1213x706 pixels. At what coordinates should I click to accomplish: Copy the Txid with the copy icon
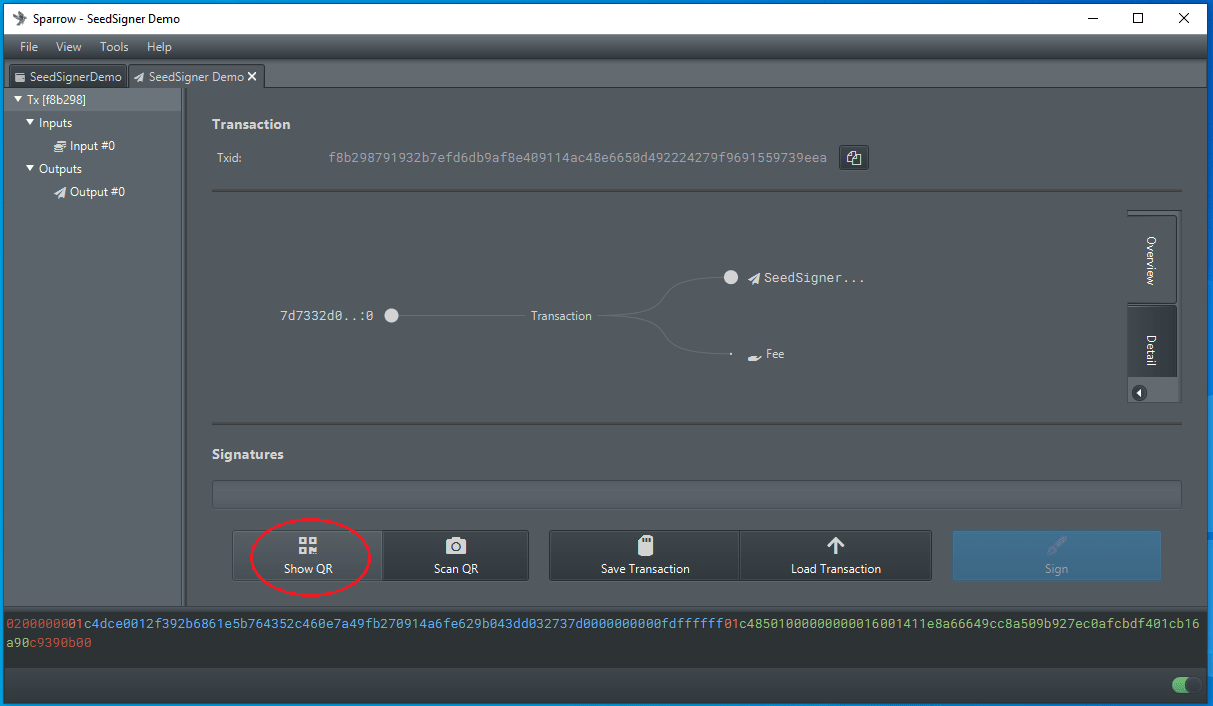[x=853, y=158]
